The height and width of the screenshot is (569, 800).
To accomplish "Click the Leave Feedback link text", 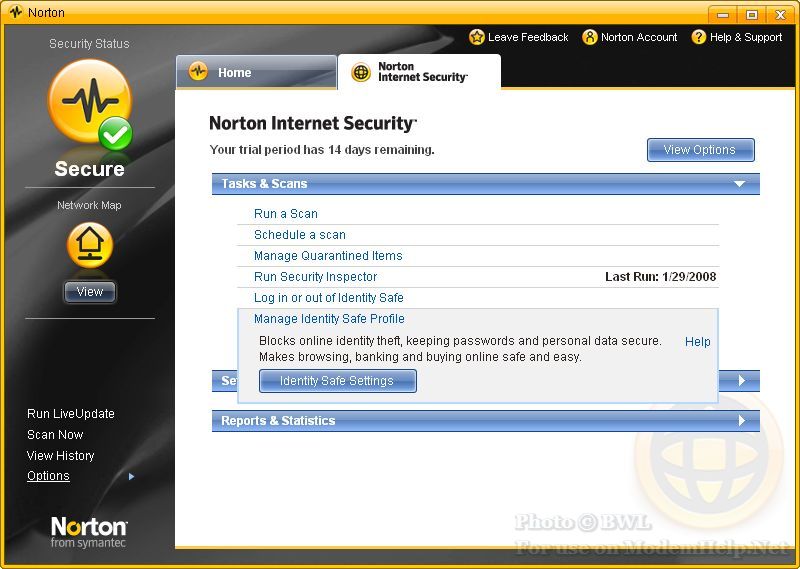I will click(x=528, y=37).
